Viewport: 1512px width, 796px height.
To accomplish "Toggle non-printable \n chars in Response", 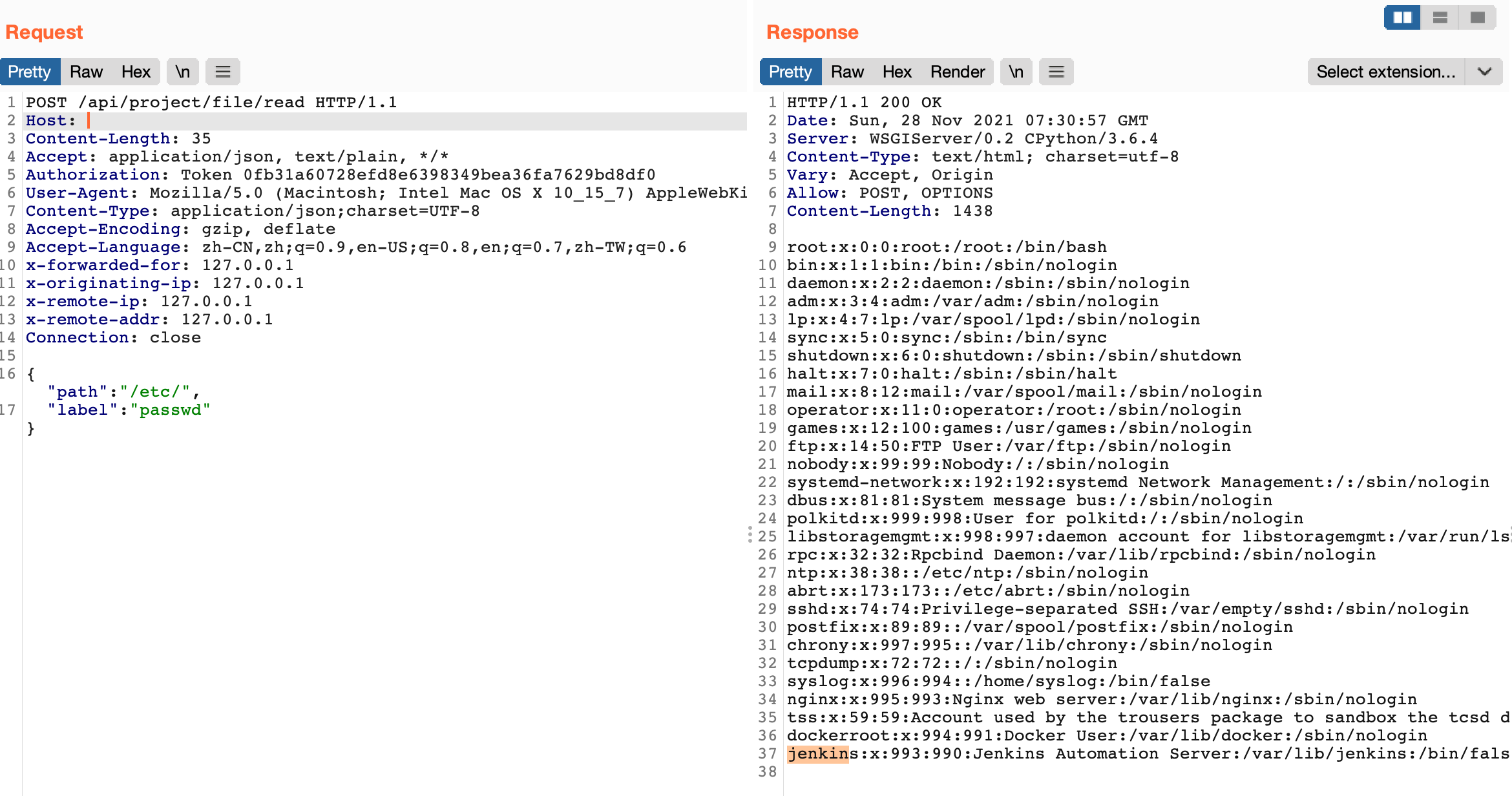I will 1016,72.
